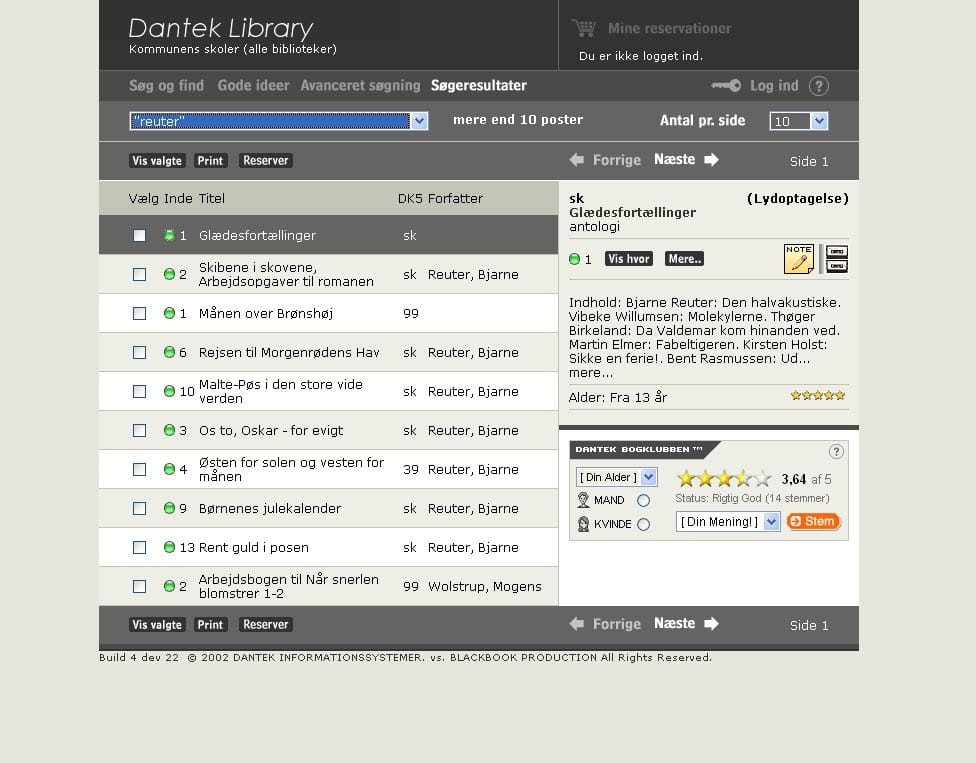The image size is (976, 763).
Task: Select the KVINDE radio button
Action: [x=644, y=525]
